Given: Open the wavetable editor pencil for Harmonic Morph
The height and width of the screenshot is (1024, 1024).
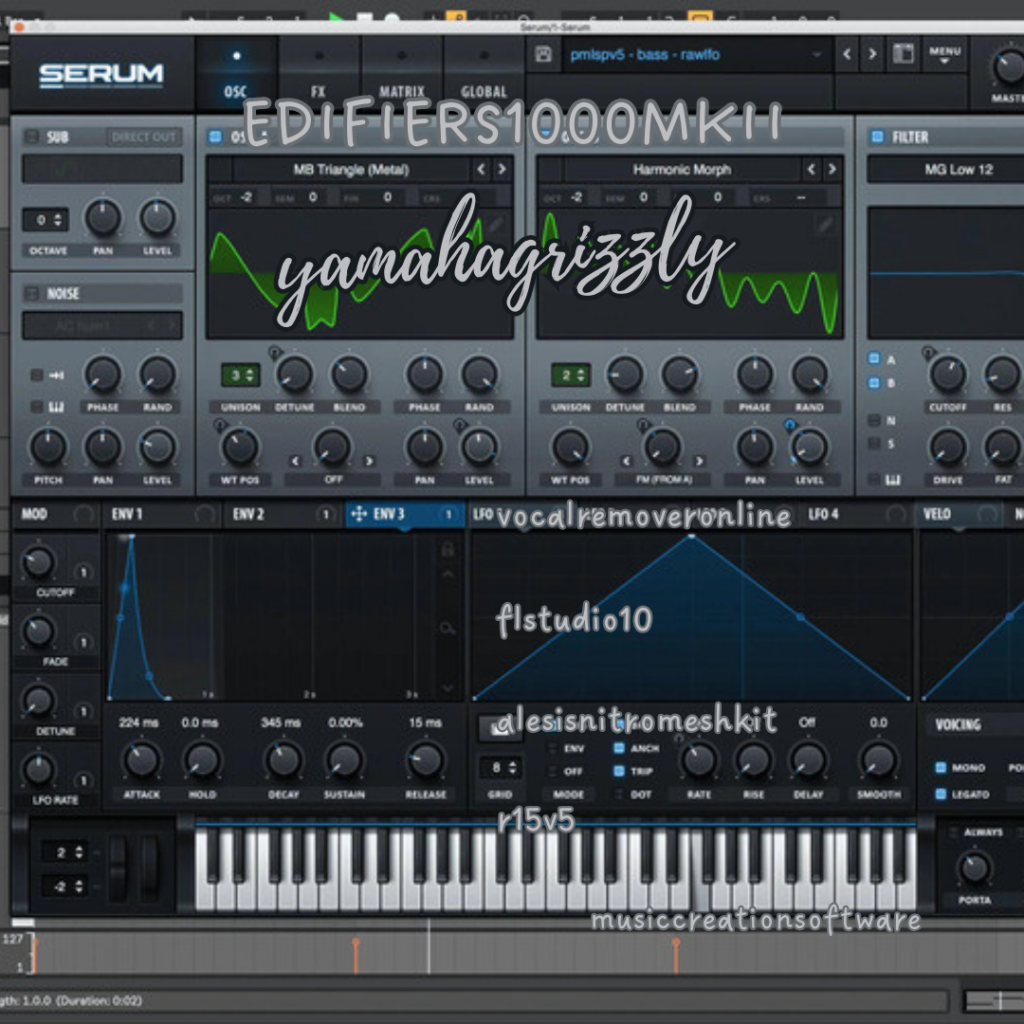Looking at the screenshot, I should click(x=826, y=225).
